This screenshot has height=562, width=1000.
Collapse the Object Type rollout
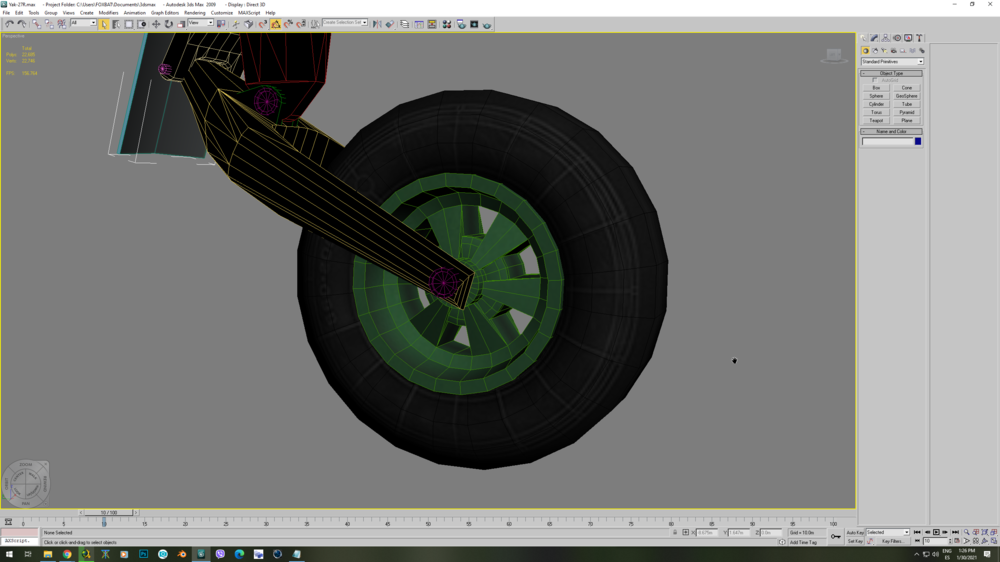[891, 73]
